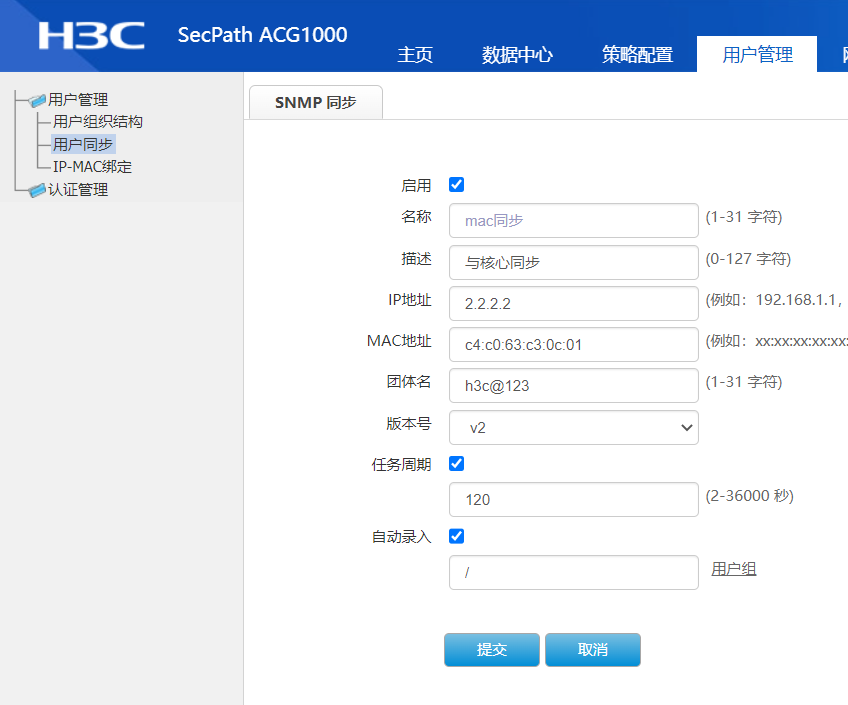Select the SNMP 同步 tab

[x=315, y=102]
